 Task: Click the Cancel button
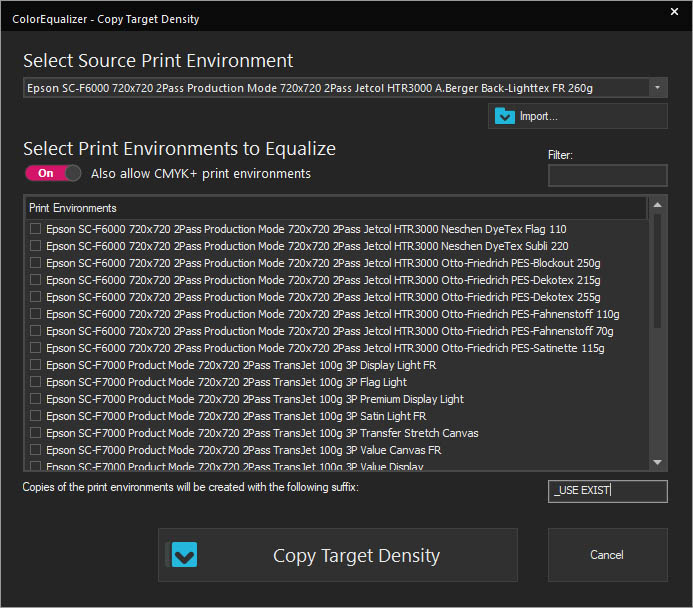[608, 555]
